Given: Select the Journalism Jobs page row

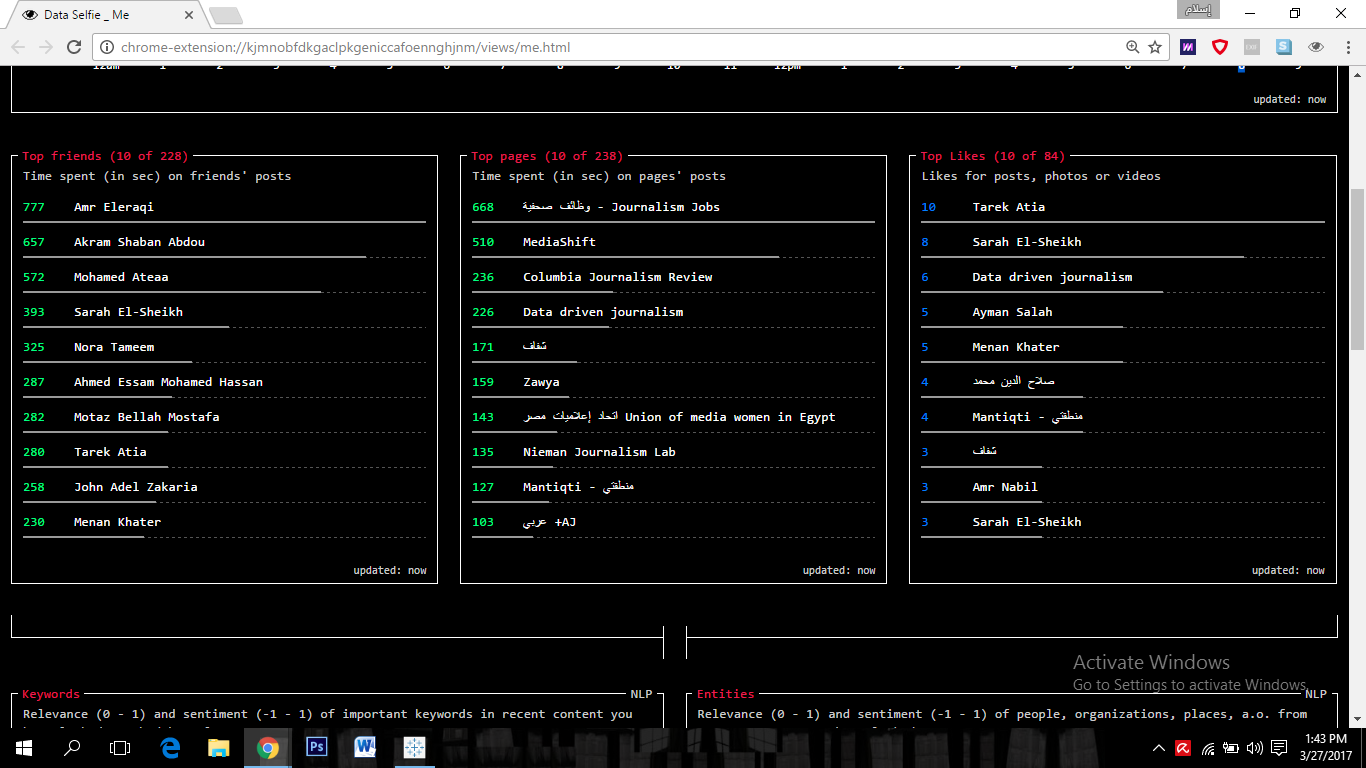Looking at the screenshot, I should click(673, 207).
